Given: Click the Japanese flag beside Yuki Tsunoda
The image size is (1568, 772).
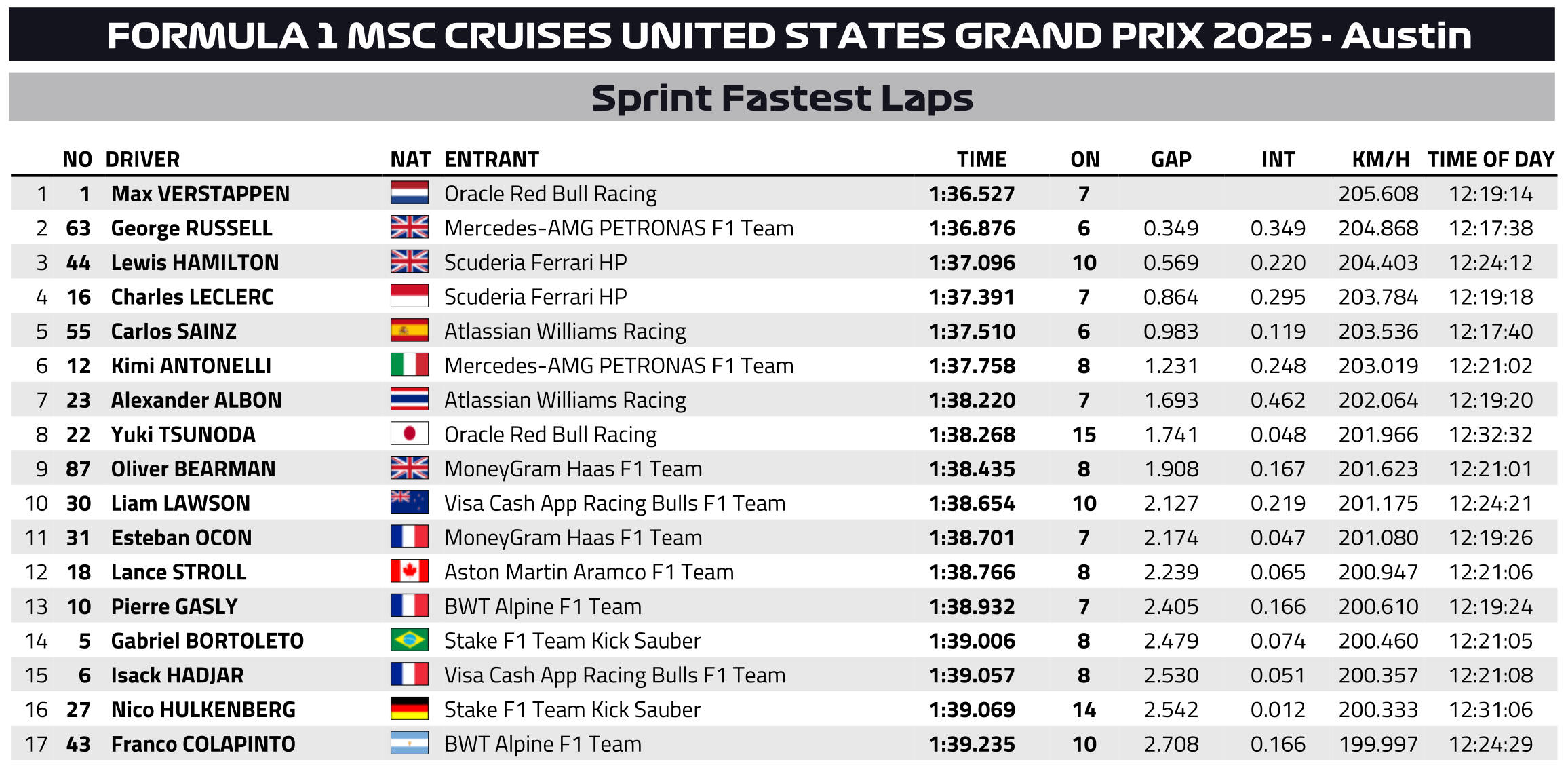Looking at the screenshot, I should 409,433.
